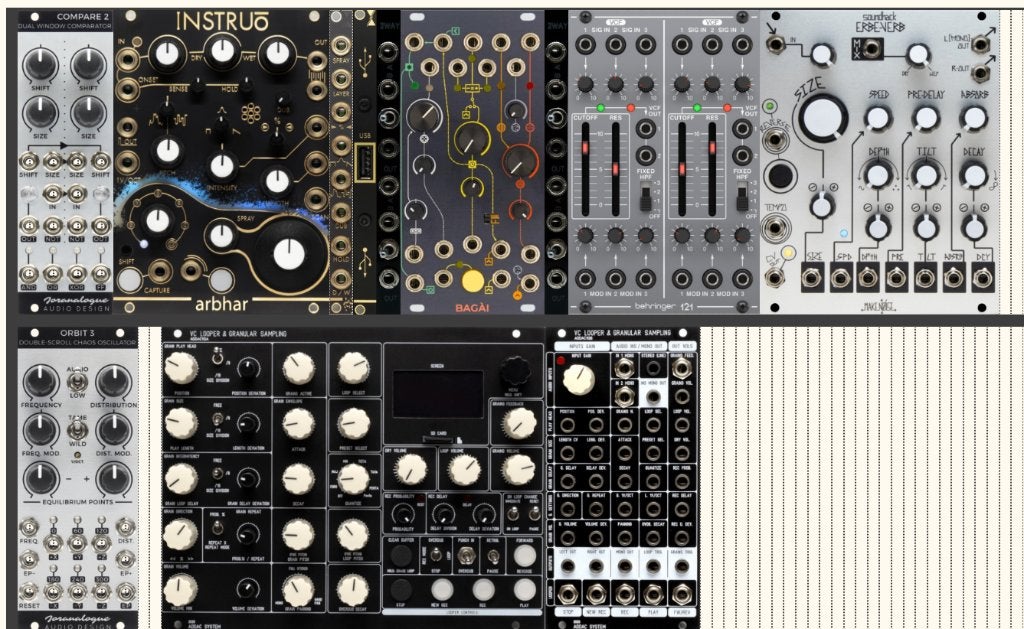The height and width of the screenshot is (629, 1024).
Task: Click the STOP button on VC Looper
Action: click(x=400, y=590)
